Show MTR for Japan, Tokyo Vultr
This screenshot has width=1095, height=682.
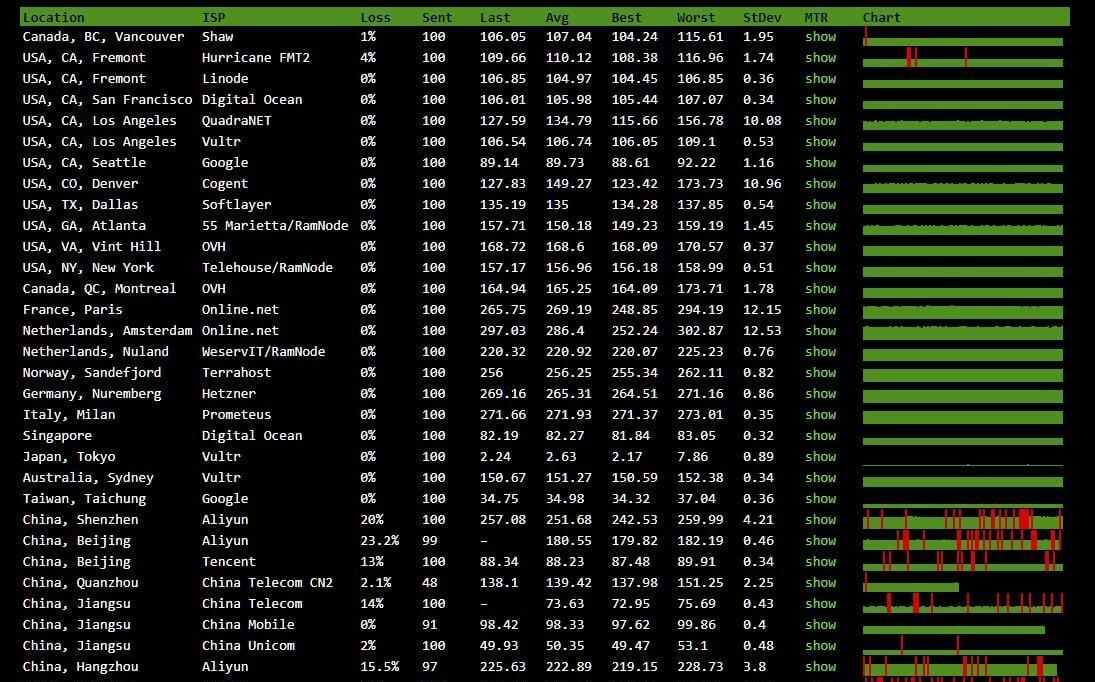[x=821, y=456]
